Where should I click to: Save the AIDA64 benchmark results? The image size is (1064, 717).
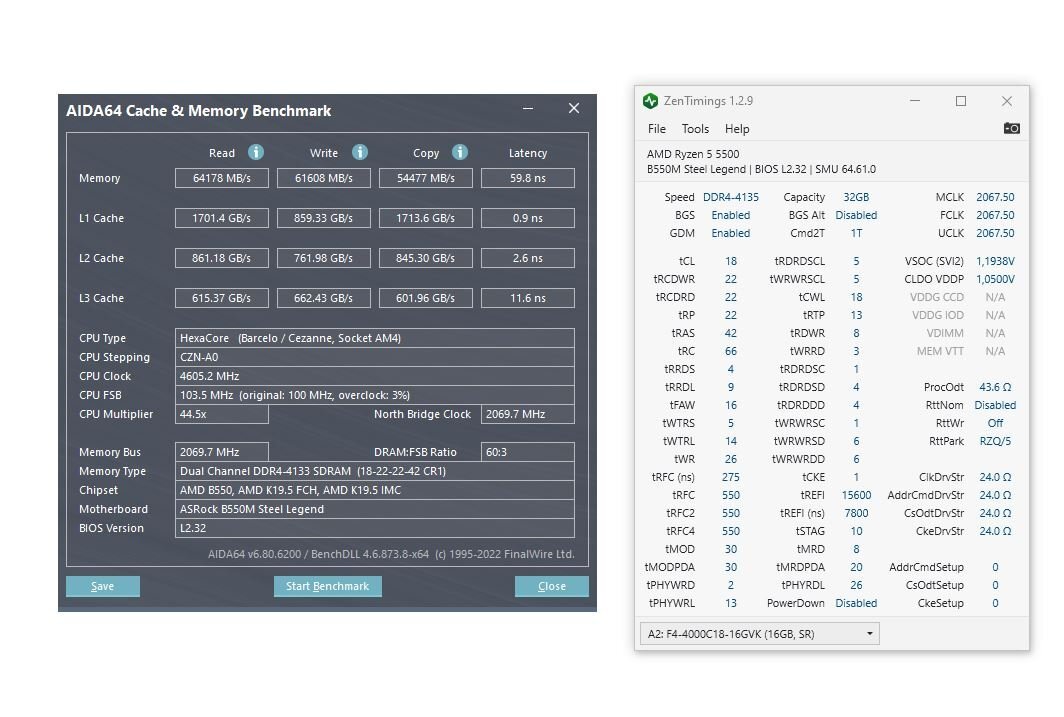coord(102,586)
